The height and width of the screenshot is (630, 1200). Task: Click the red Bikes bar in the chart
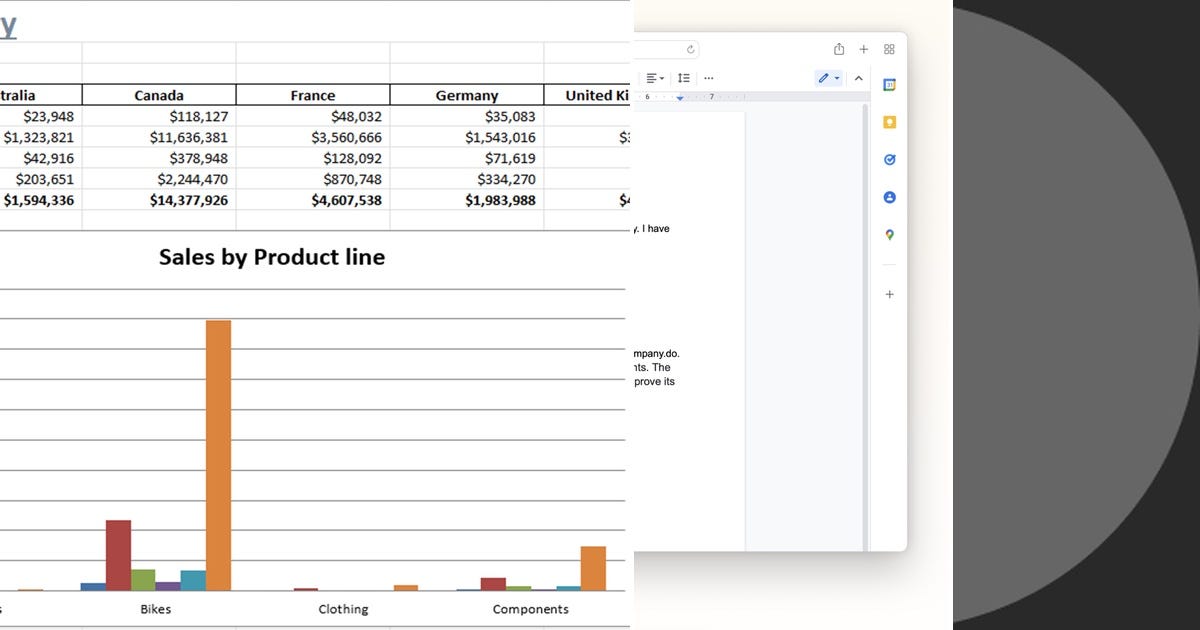[x=118, y=555]
